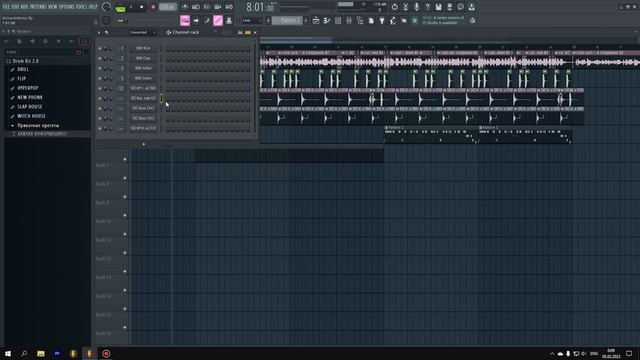This screenshot has height=360, width=640.
Task: Open the Line snap dropdown
Action: click(x=252, y=20)
